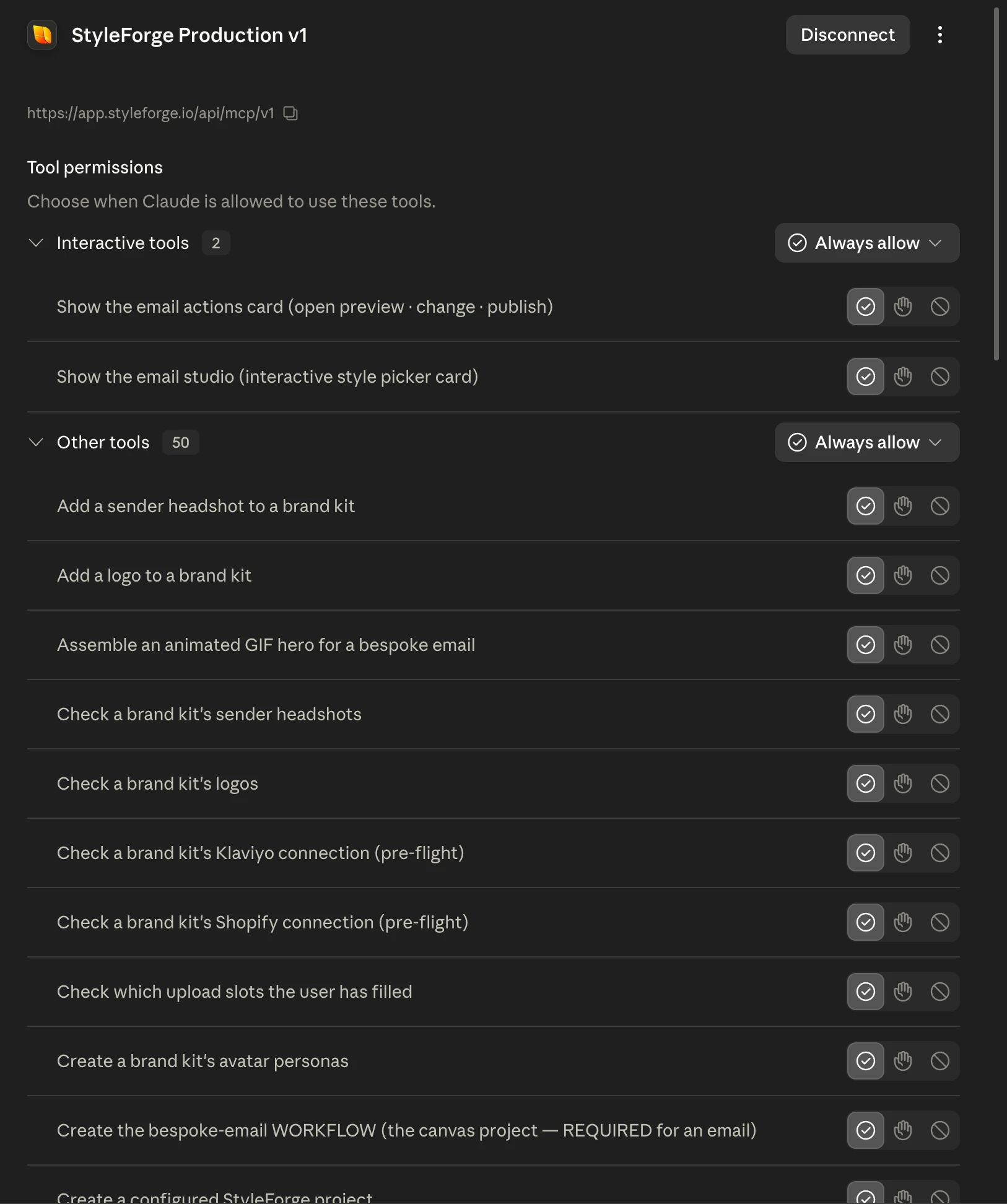Require approval for 'Create a brand kit's avatar personas'
This screenshot has width=1007, height=1204.
tap(903, 1061)
